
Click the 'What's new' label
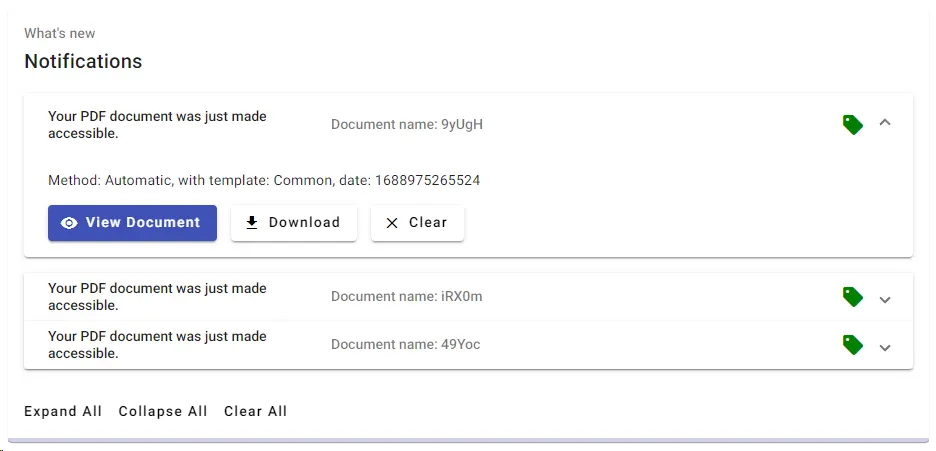tap(60, 33)
